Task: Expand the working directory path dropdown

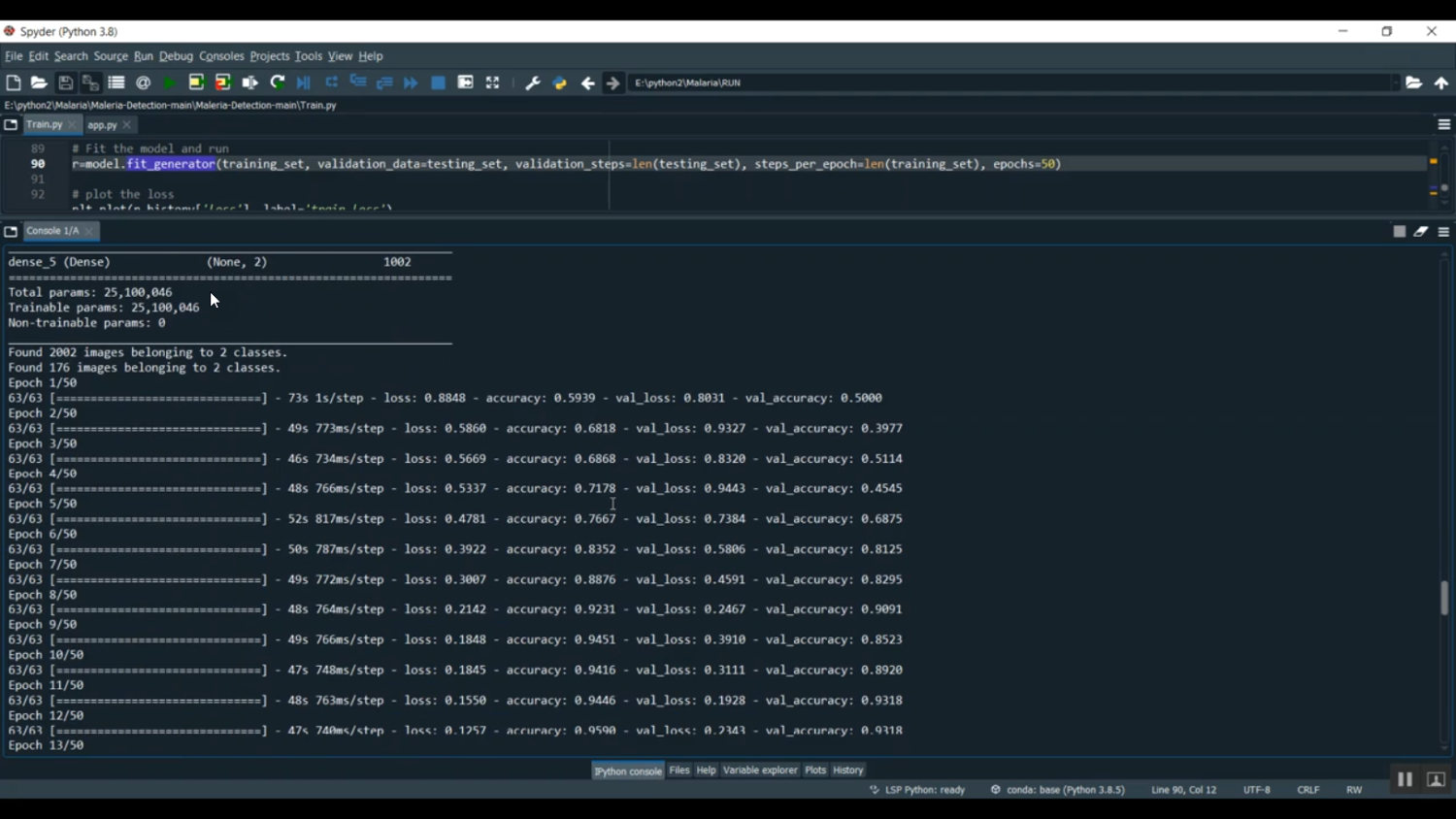Action: click(x=1395, y=83)
